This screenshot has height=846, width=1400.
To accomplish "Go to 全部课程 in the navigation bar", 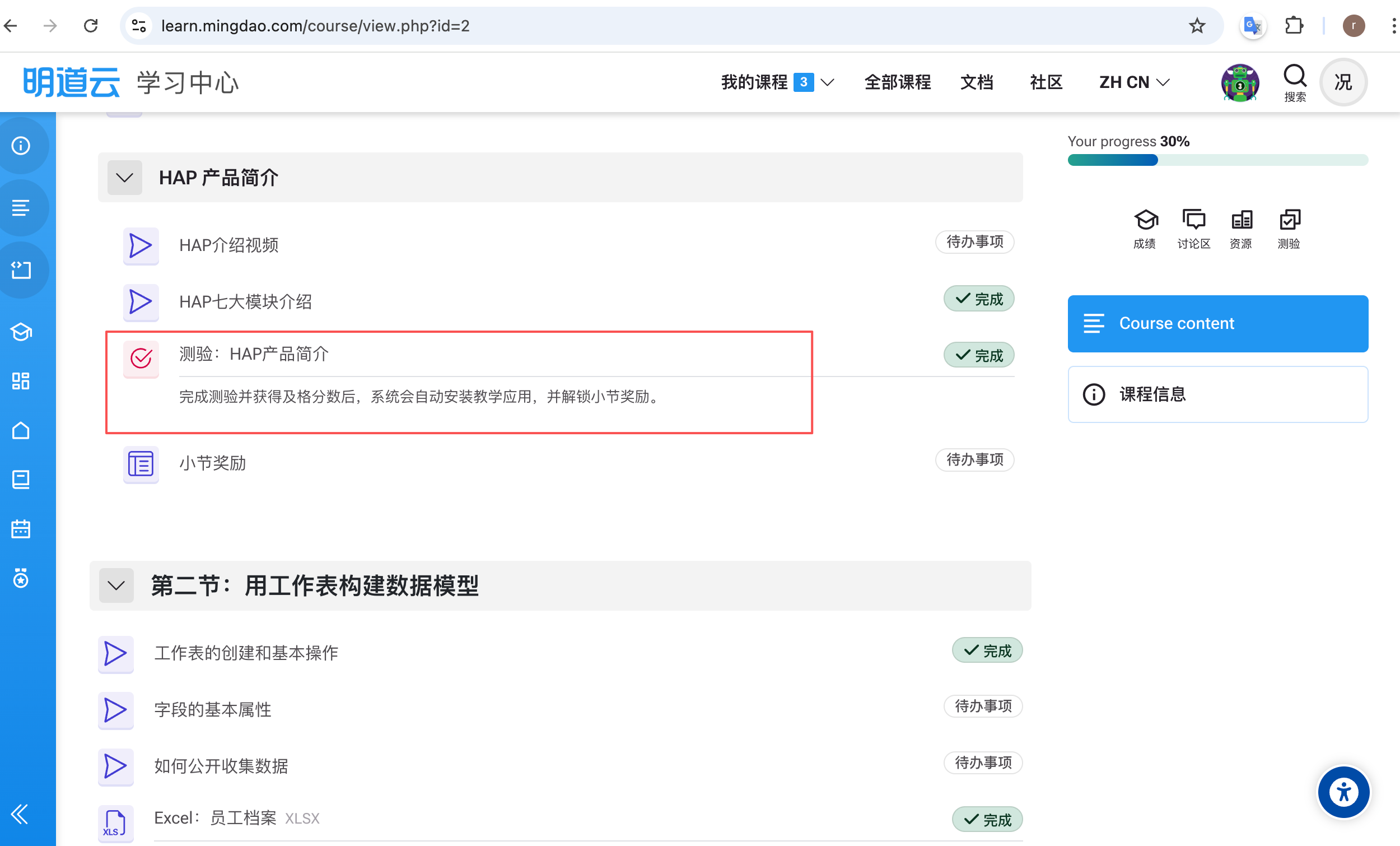I will pos(897,82).
